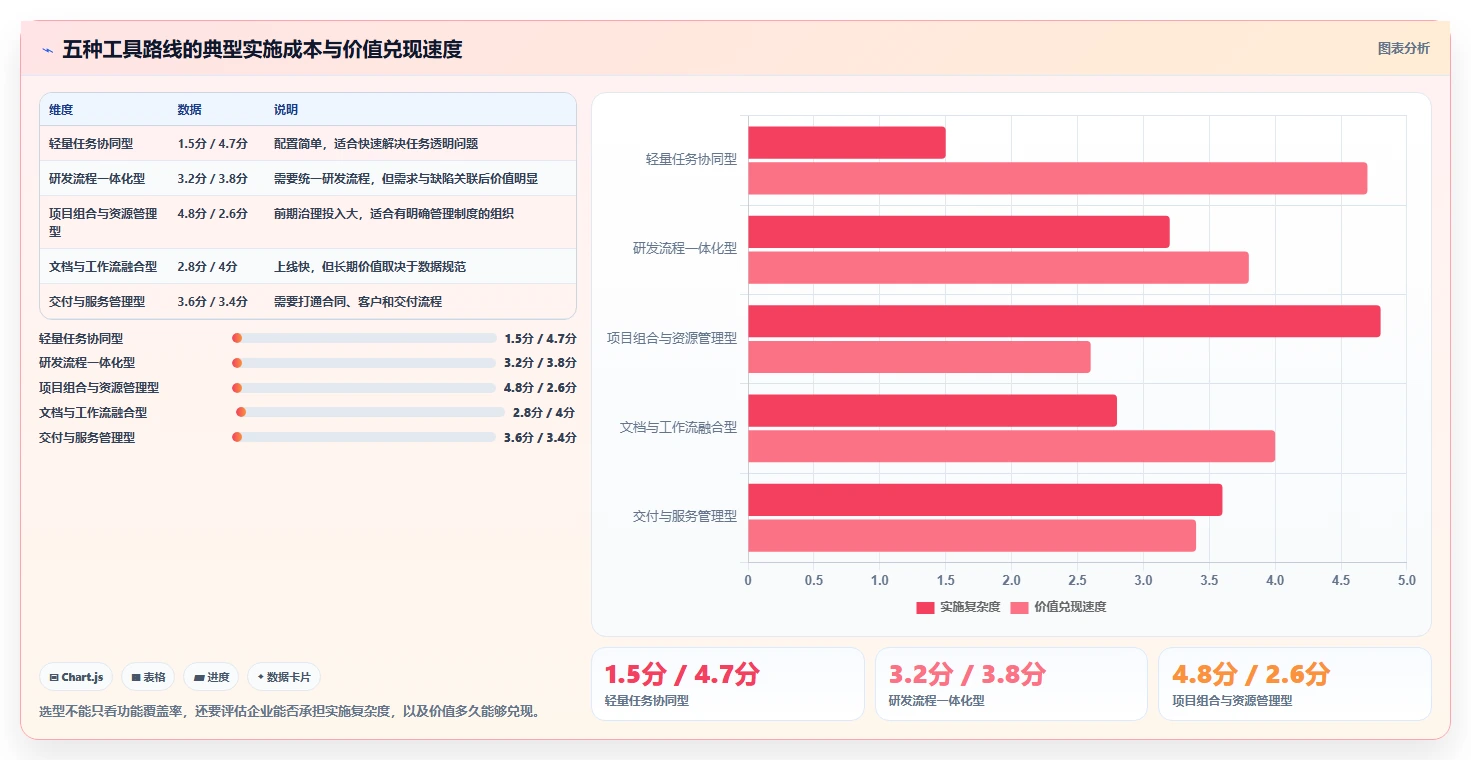
Task: Click the 数据 column header
Action: (189, 110)
